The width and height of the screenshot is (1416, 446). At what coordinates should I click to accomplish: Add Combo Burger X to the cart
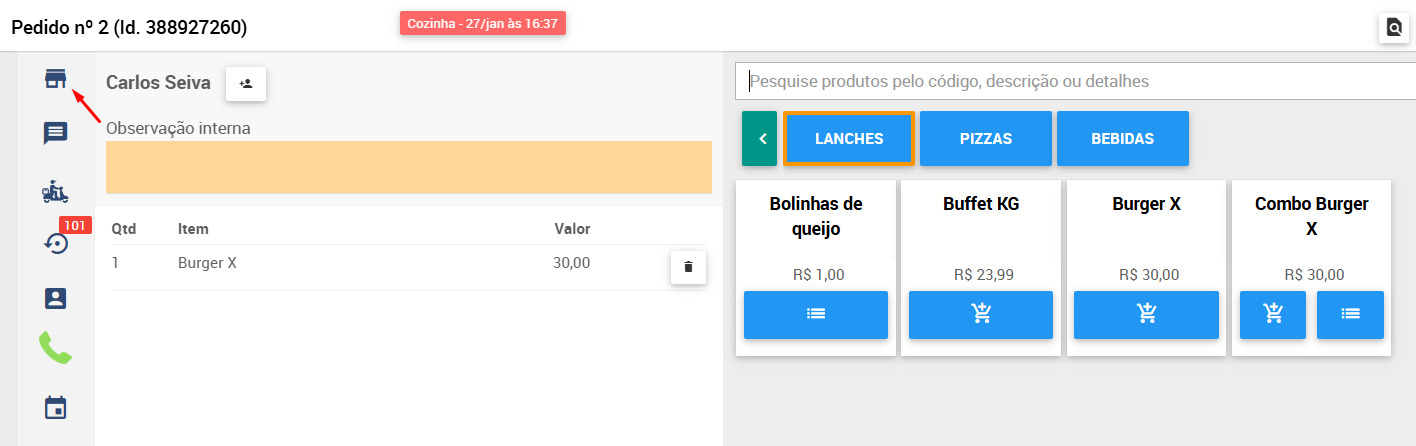(x=1273, y=315)
